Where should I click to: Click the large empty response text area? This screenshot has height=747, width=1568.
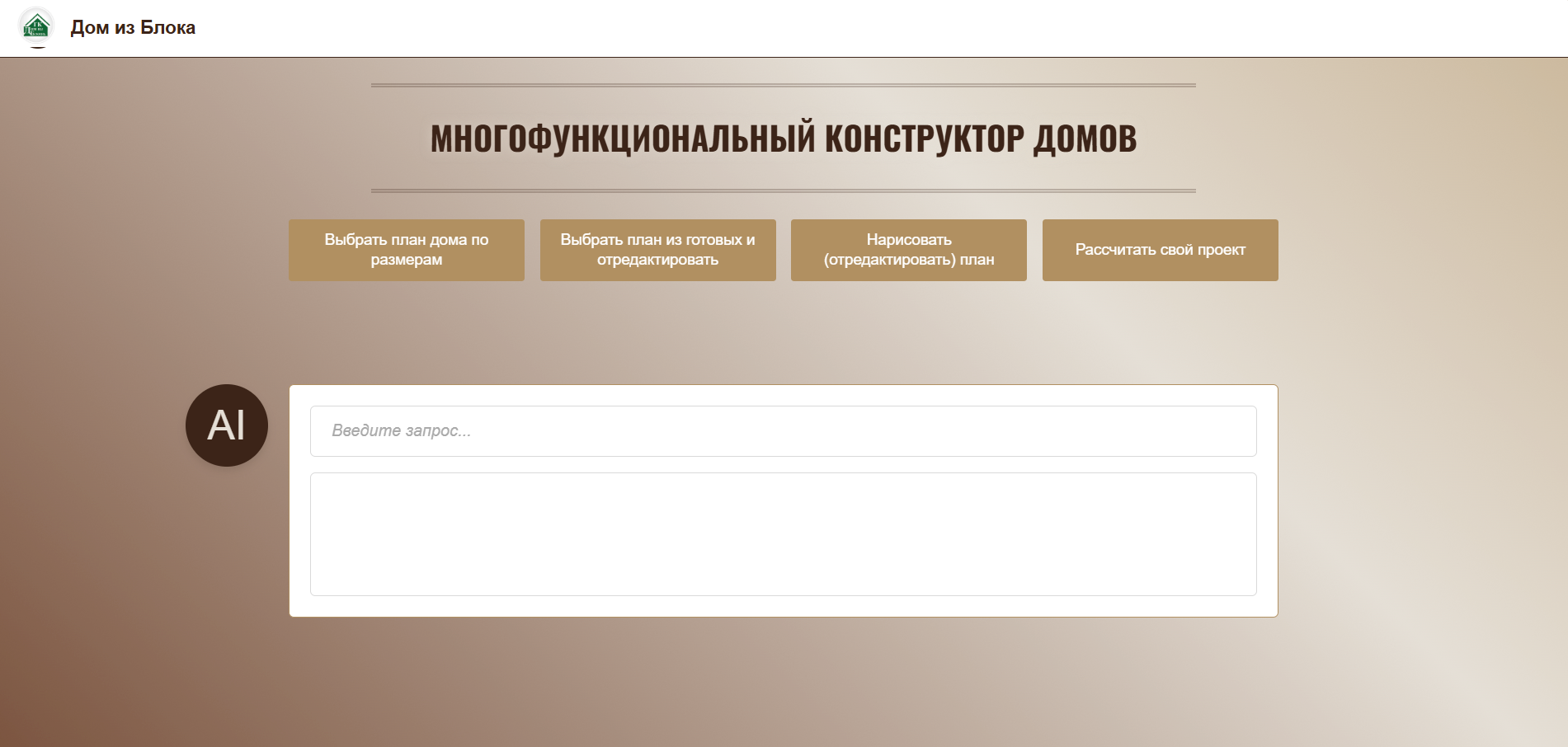784,534
